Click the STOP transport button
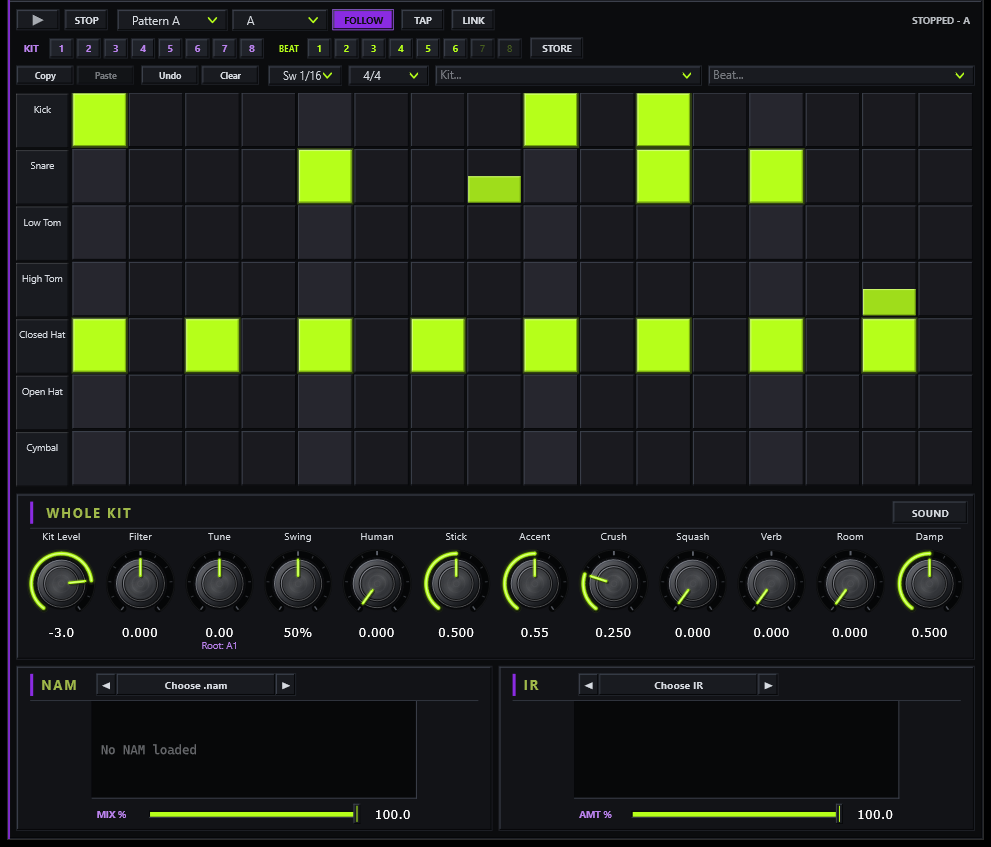This screenshot has width=991, height=847. point(87,20)
